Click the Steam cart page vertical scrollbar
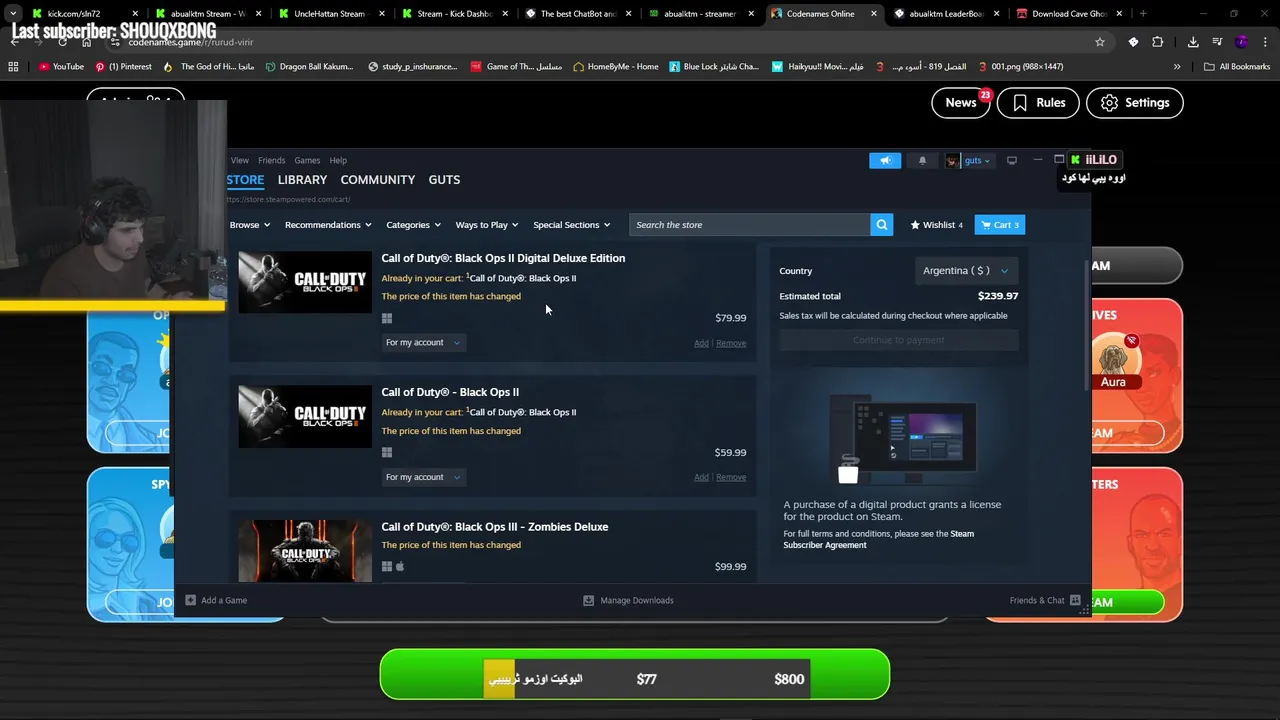 click(x=1087, y=325)
